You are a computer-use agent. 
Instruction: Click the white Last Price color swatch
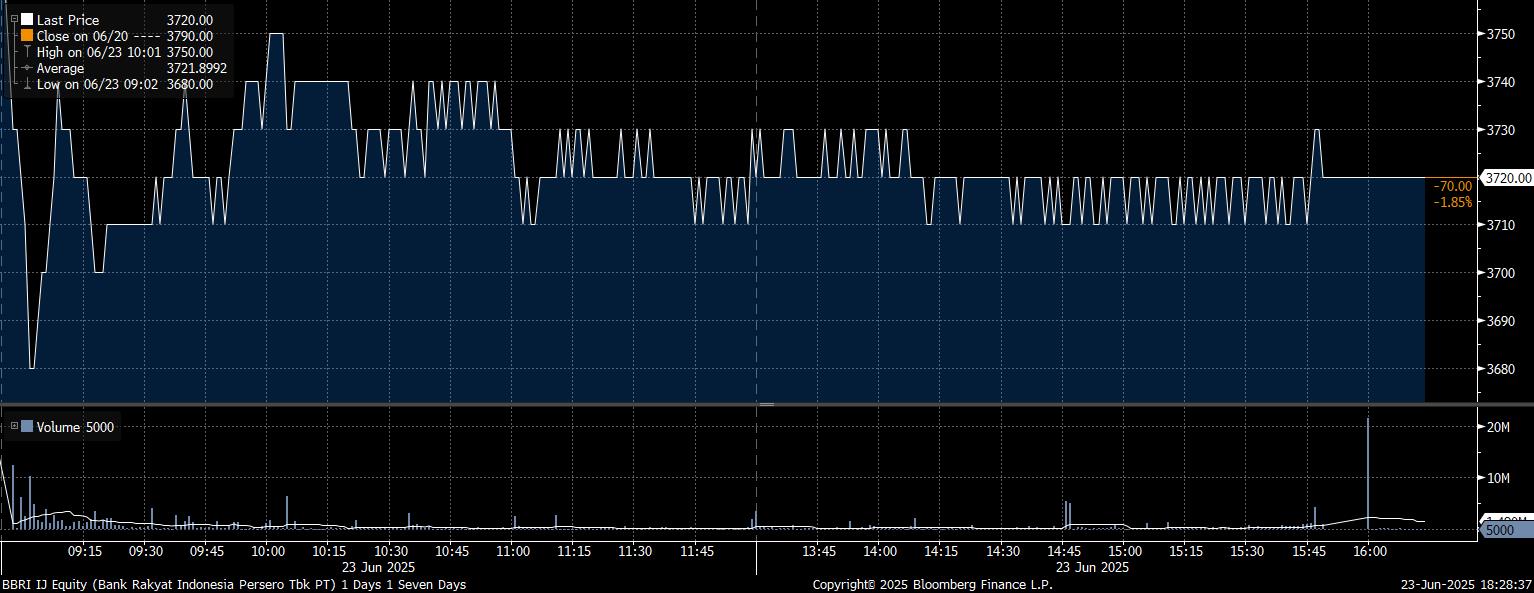(27, 19)
